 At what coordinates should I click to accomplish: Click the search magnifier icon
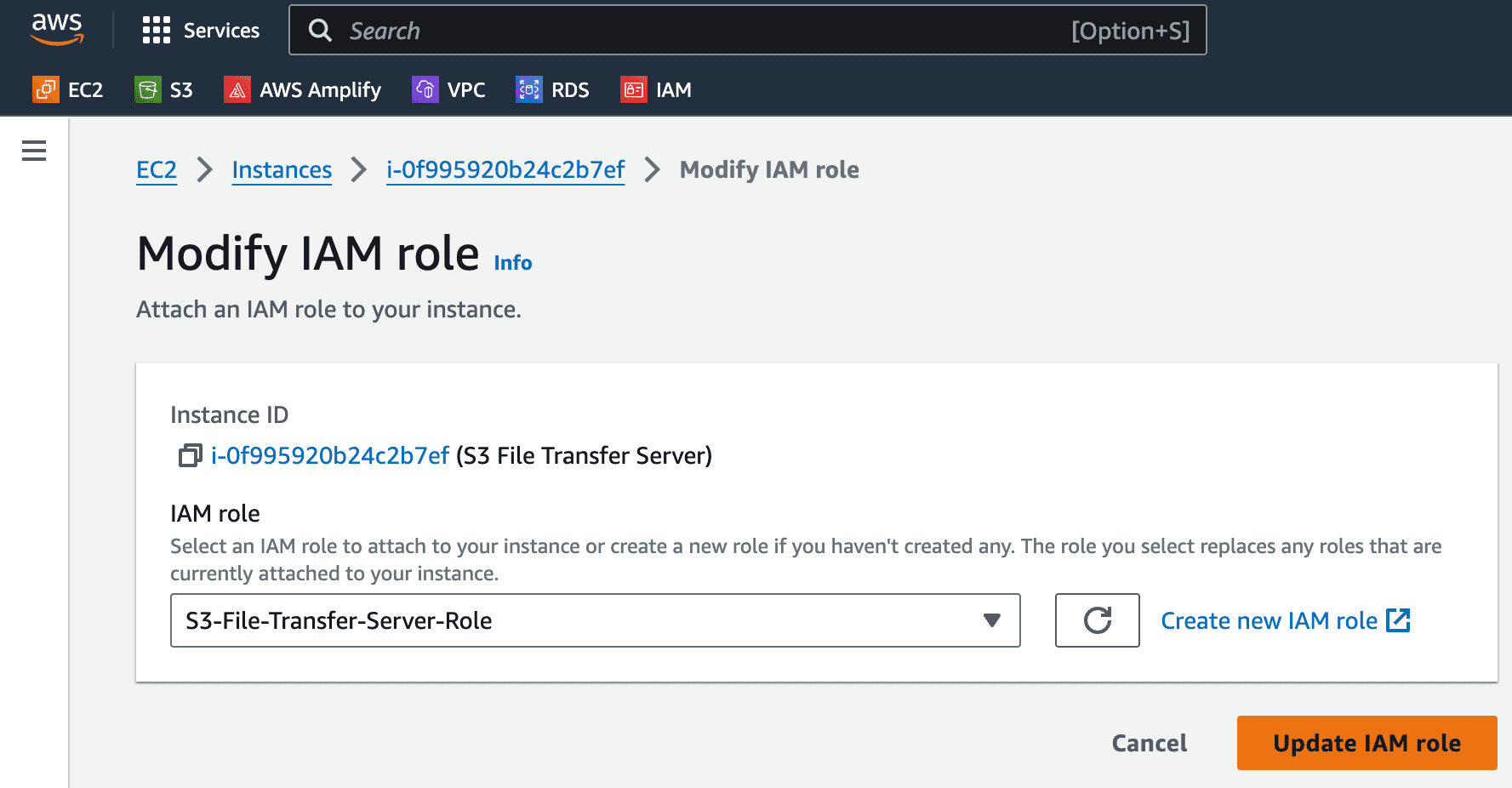[321, 31]
